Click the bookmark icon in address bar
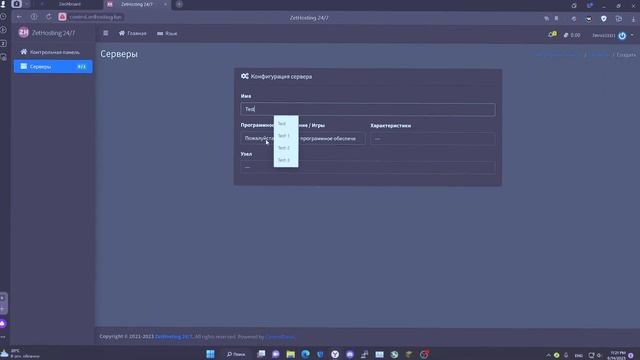 (556, 18)
